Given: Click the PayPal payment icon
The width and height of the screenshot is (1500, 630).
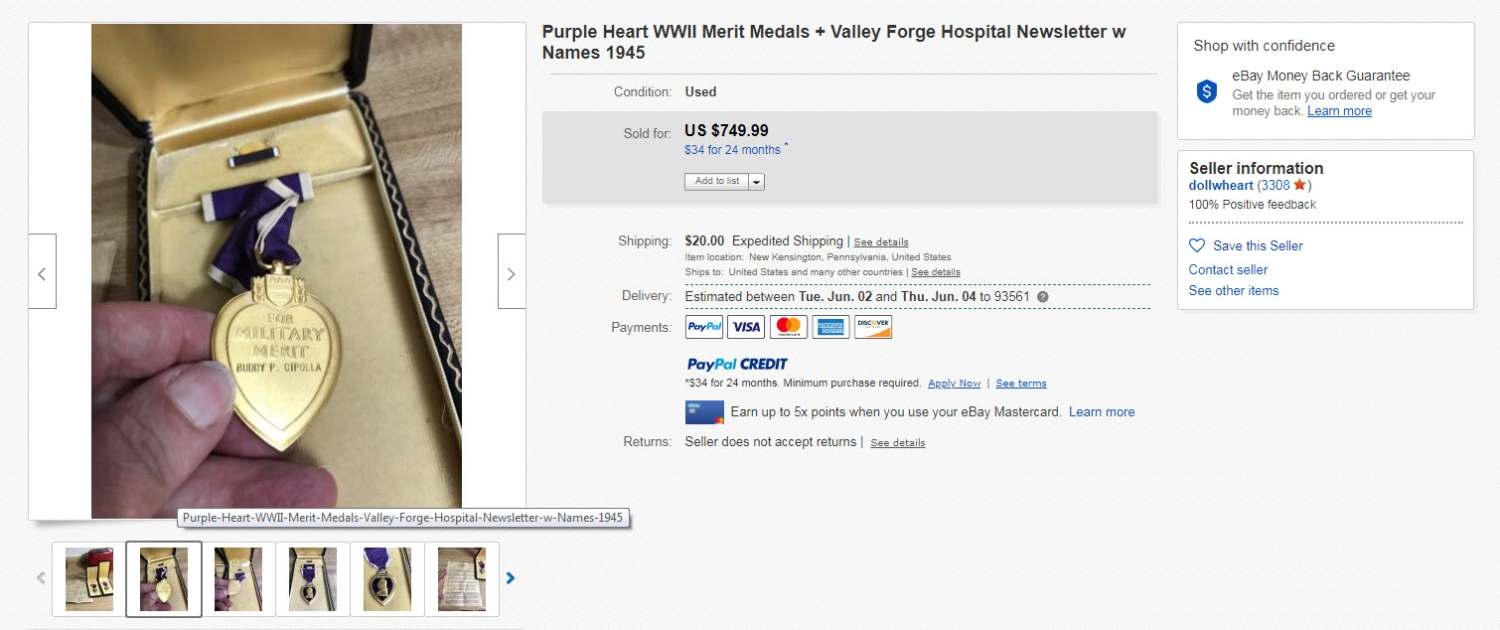Looking at the screenshot, I should point(704,327).
